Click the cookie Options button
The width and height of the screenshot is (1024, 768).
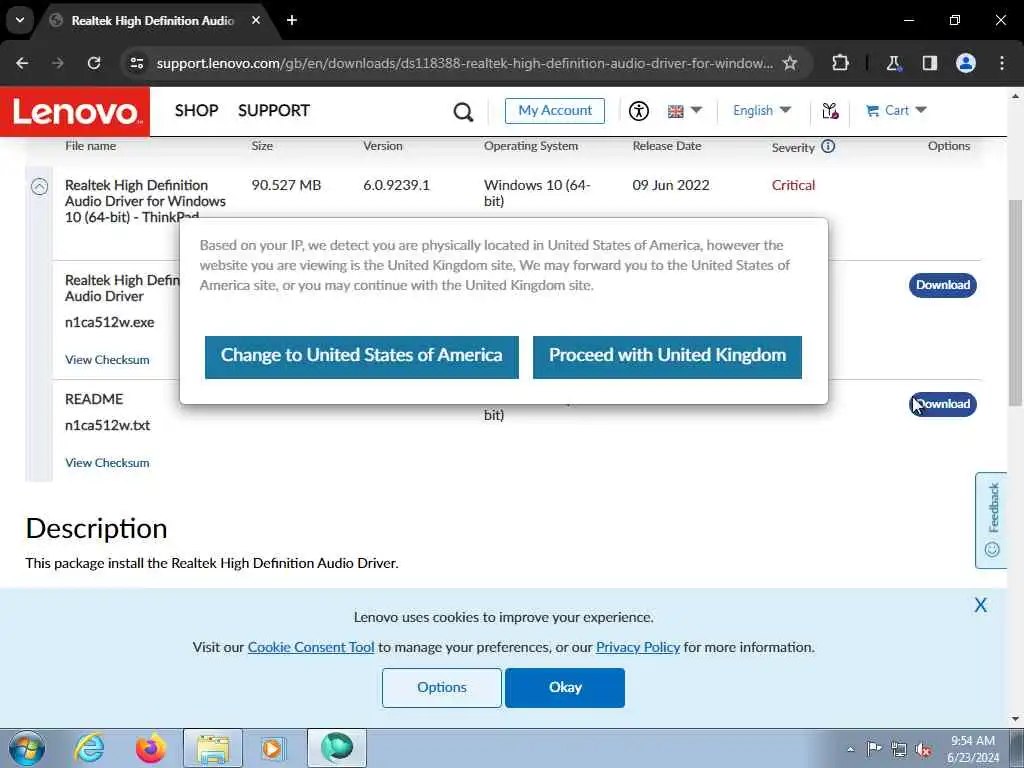coord(442,688)
